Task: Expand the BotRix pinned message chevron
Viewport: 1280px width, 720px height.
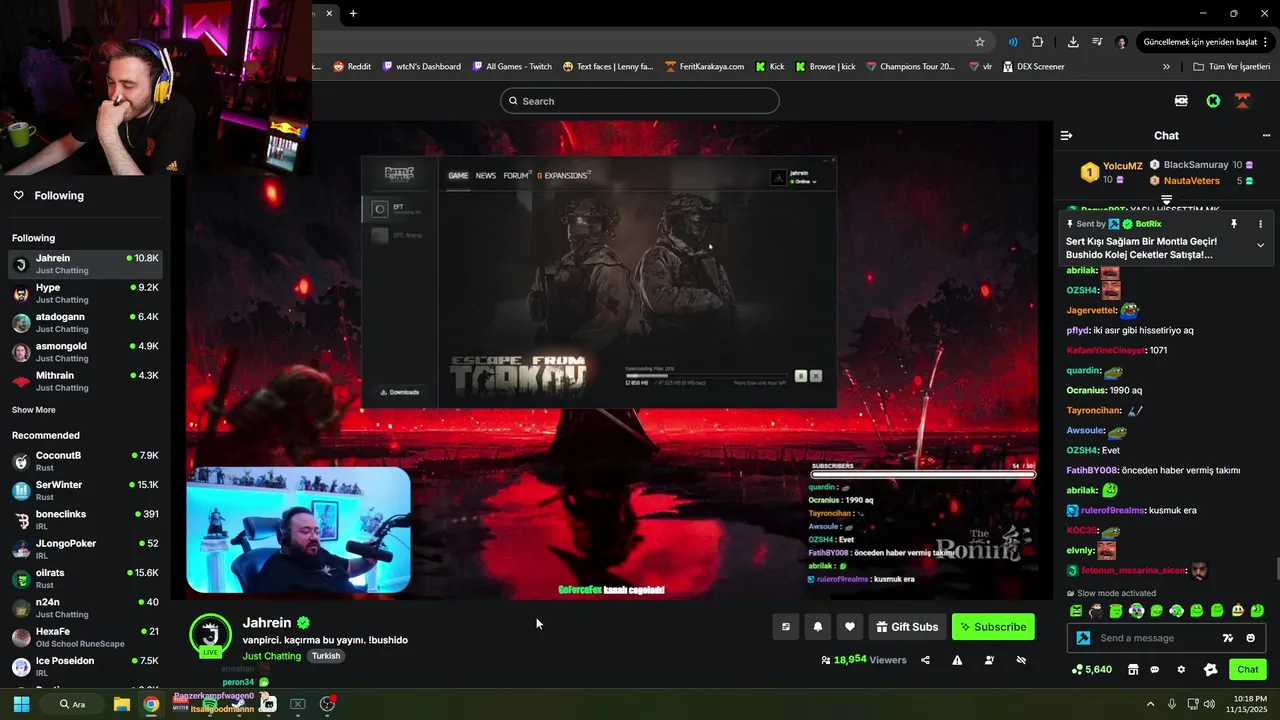Action: (x=1260, y=245)
